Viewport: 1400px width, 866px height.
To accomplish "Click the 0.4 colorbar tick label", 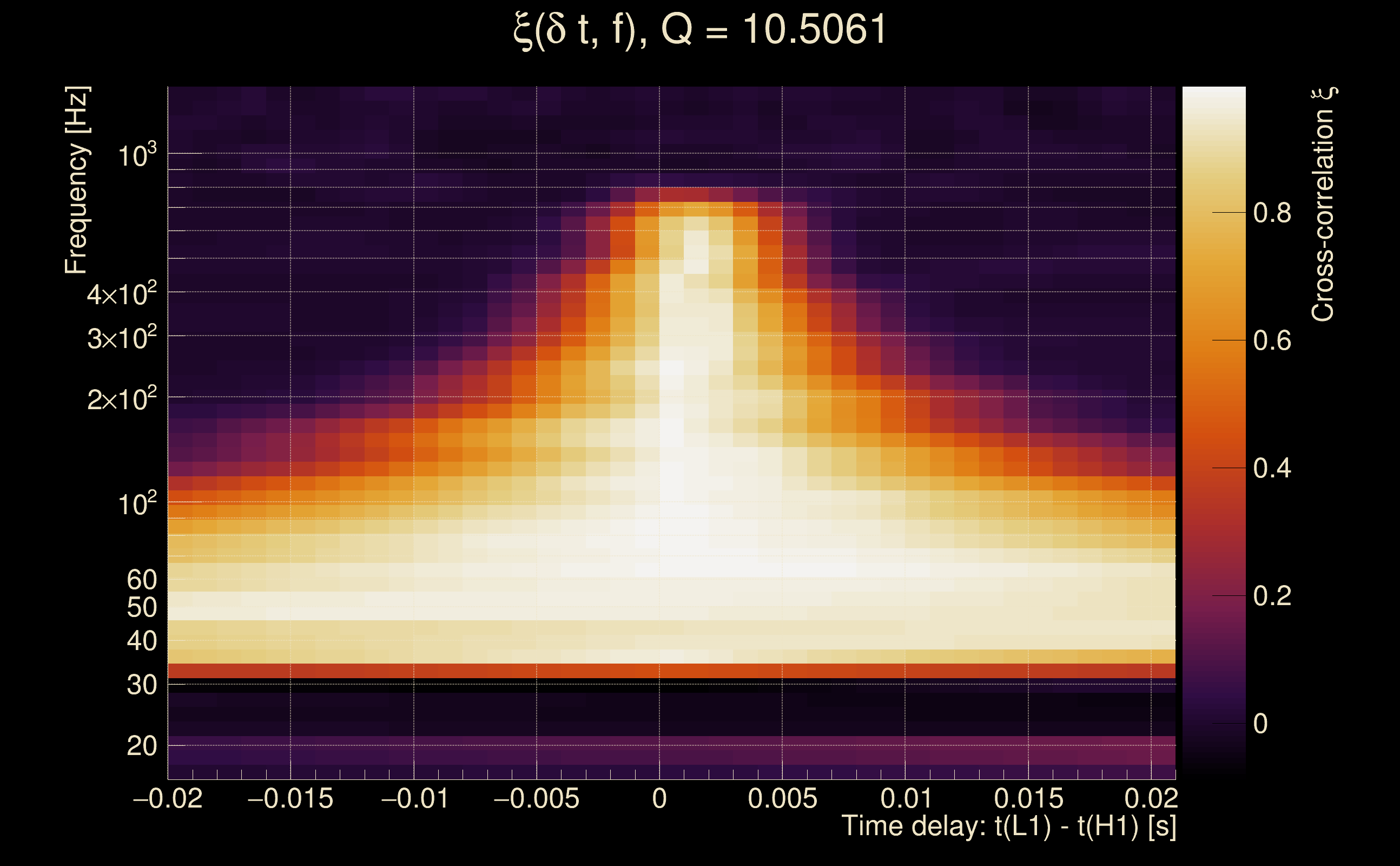I will click(x=1272, y=469).
